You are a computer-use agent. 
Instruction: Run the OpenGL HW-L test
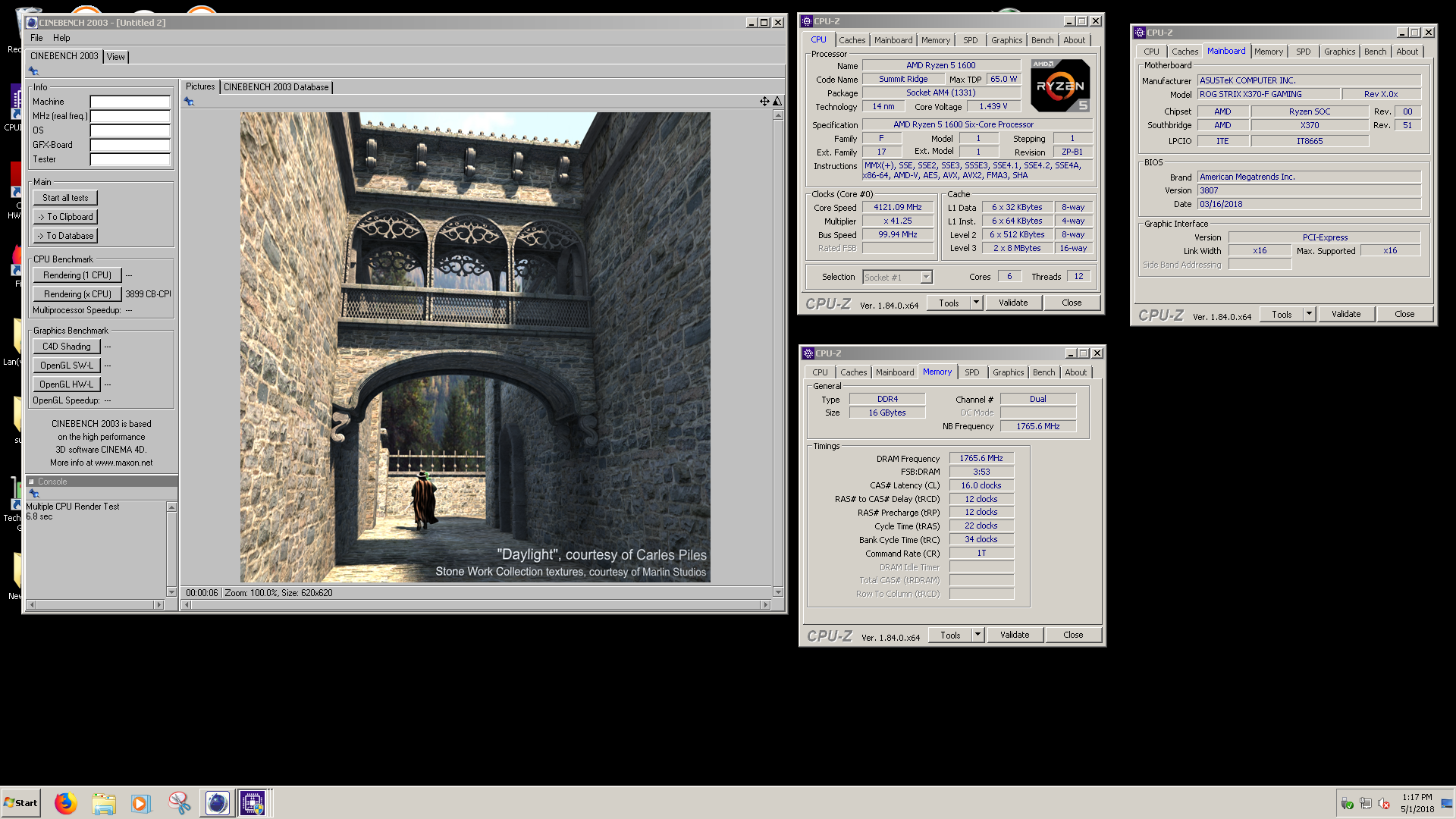67,384
